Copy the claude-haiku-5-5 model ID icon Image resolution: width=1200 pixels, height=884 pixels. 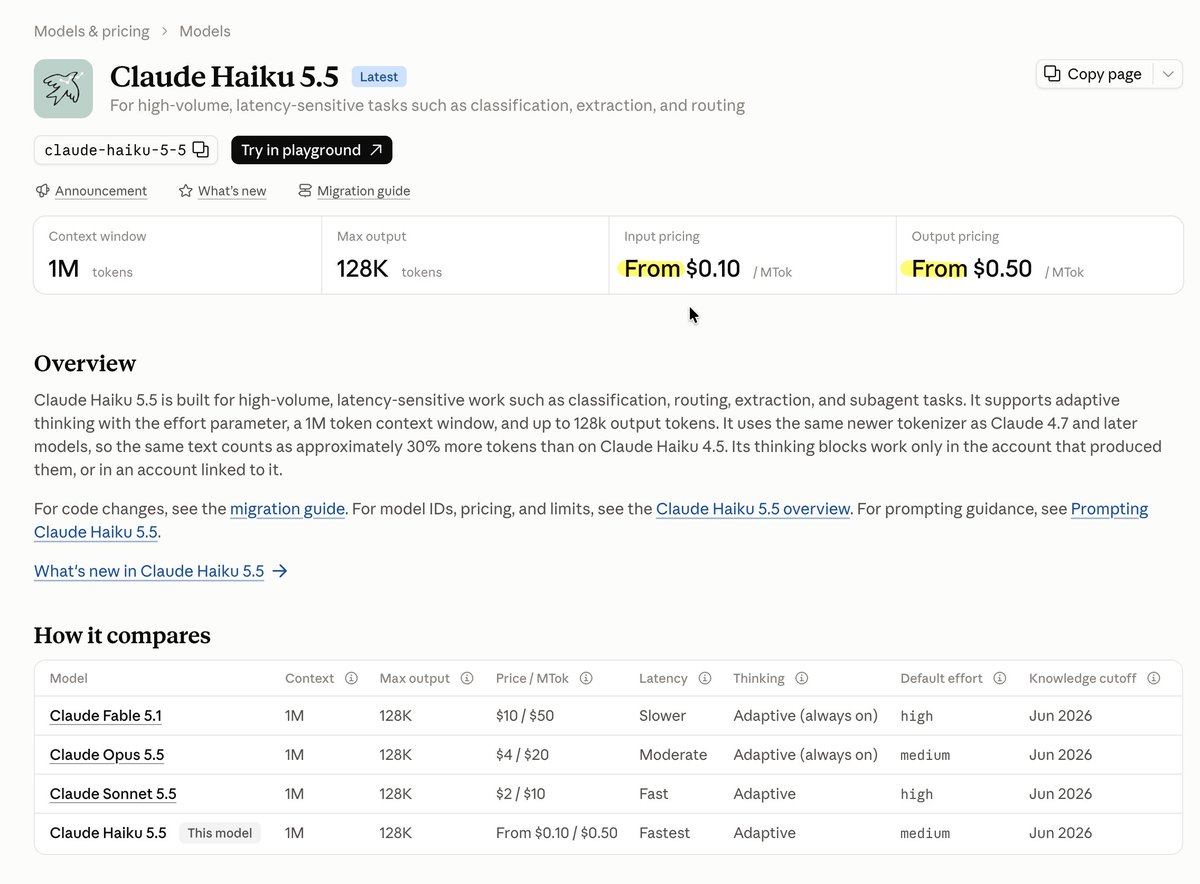pos(200,150)
